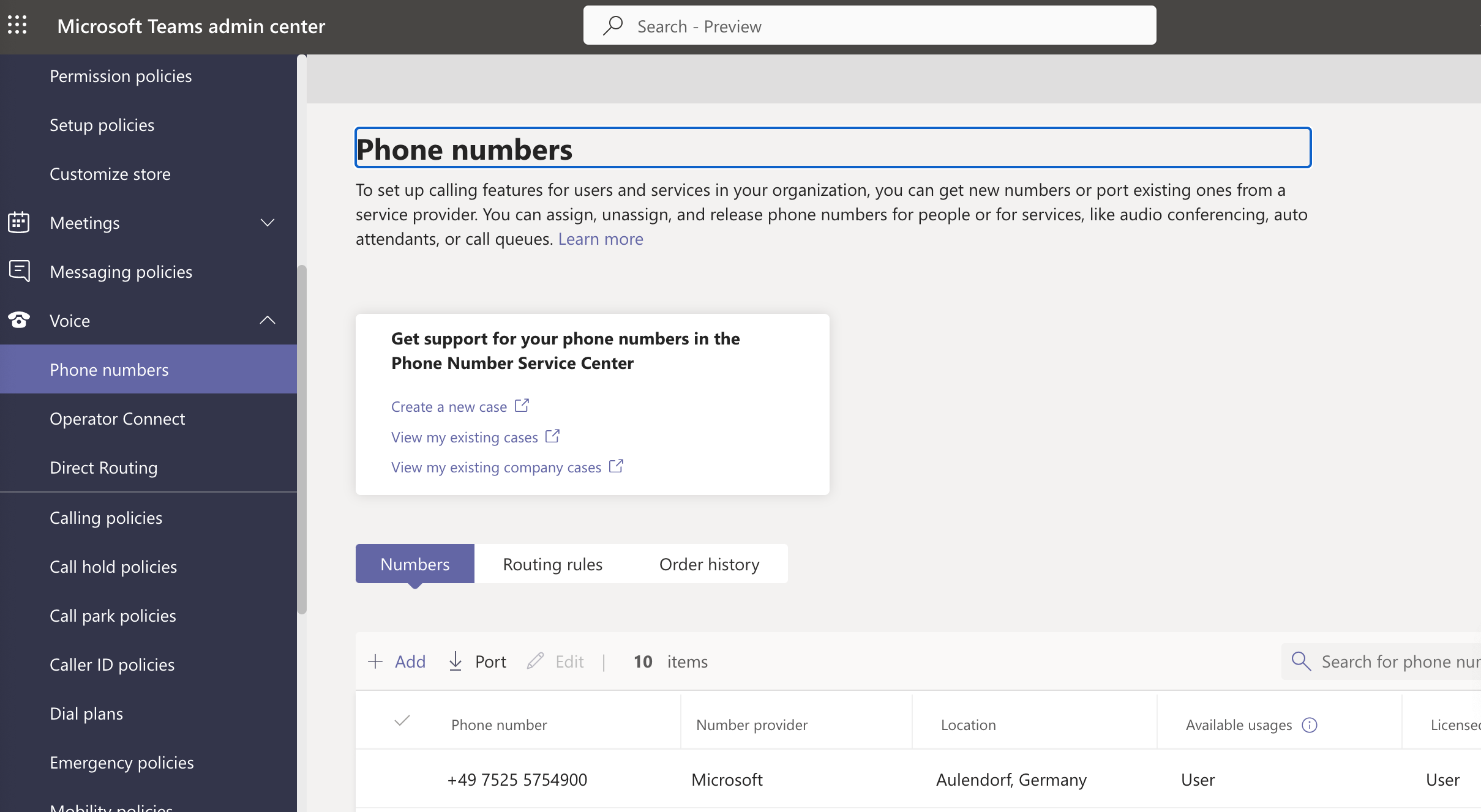
Task: Open the Order history tab
Action: click(x=709, y=564)
